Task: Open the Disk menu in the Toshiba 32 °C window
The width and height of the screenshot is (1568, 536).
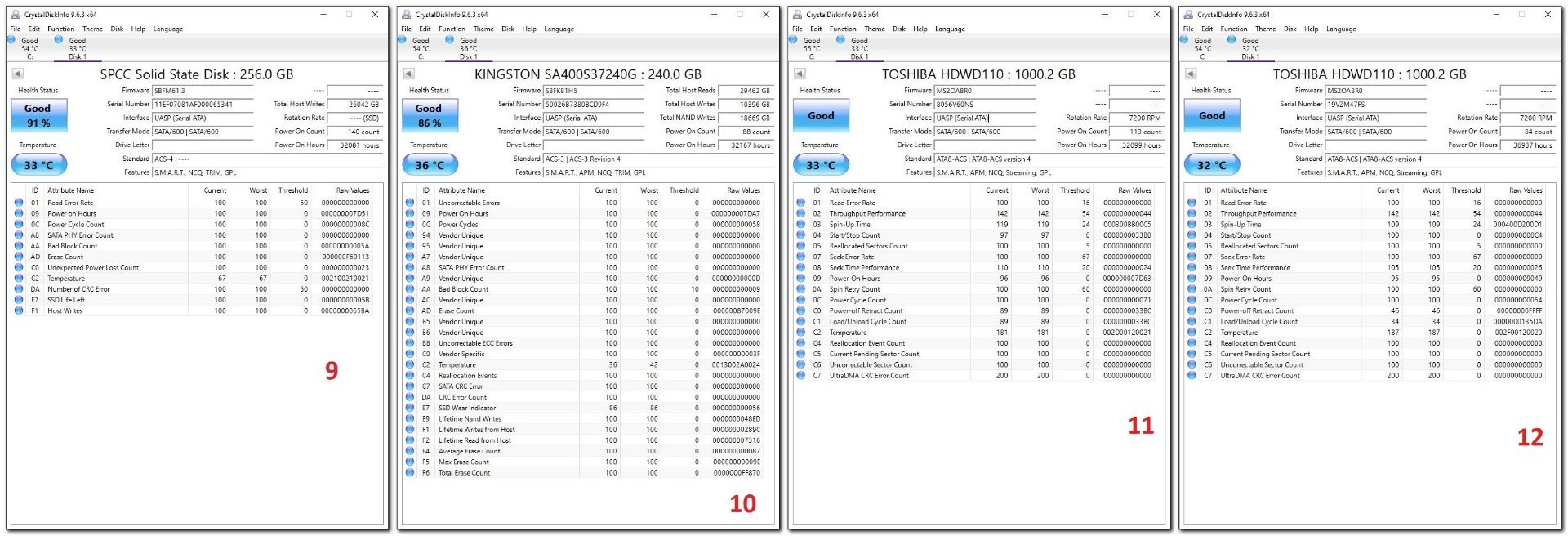Action: pos(1290,29)
